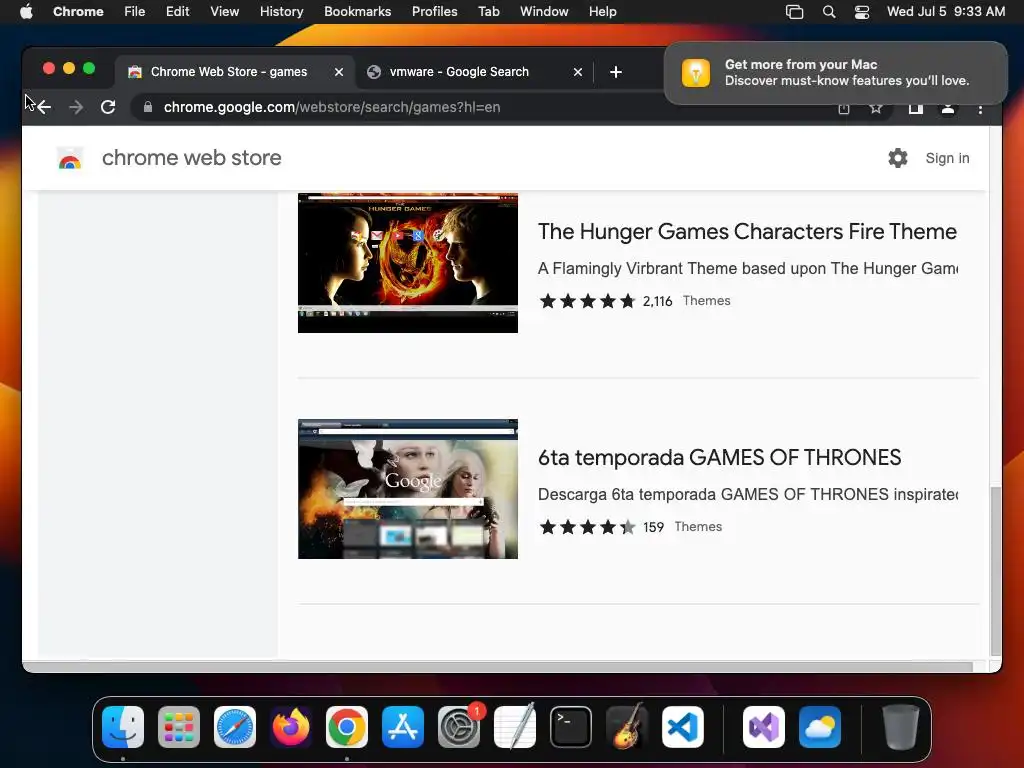Reload the Chrome Web Store page
1024x768 pixels.
tap(108, 107)
